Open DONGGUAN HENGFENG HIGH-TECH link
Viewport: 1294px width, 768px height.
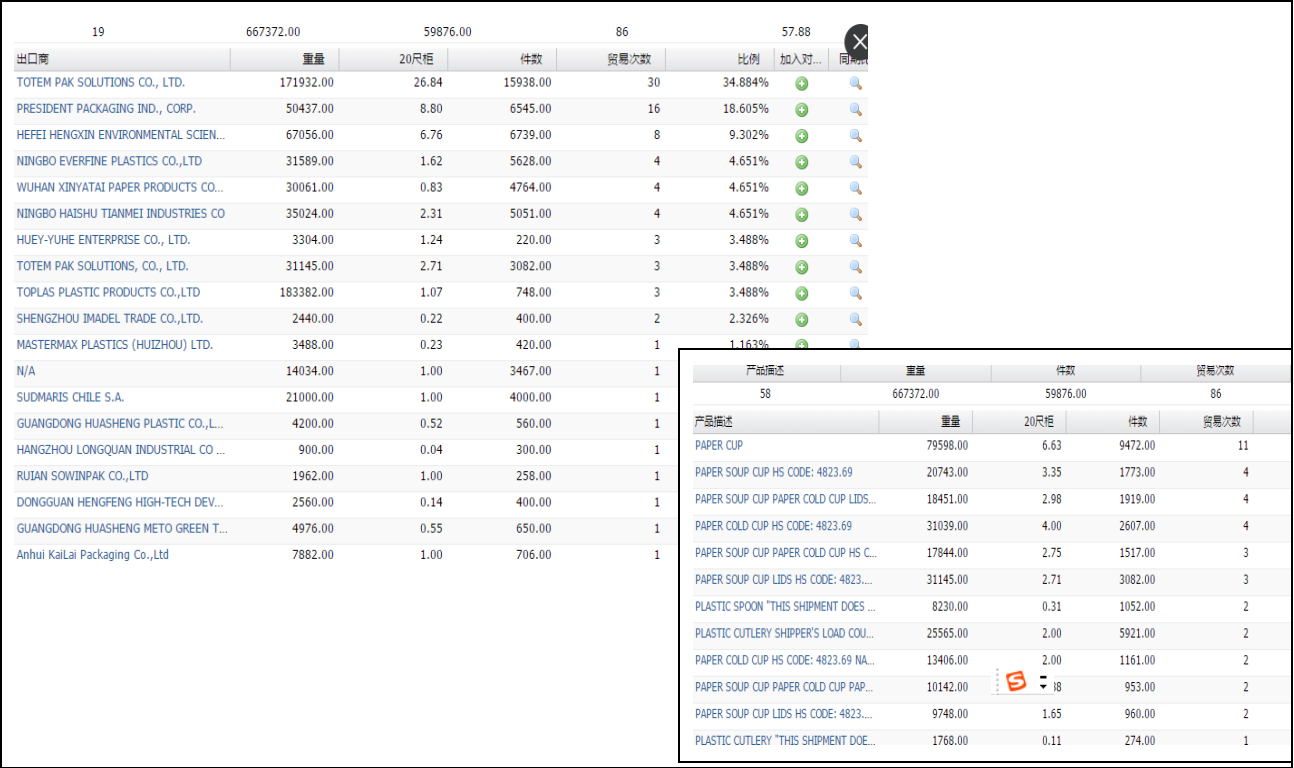[120, 502]
